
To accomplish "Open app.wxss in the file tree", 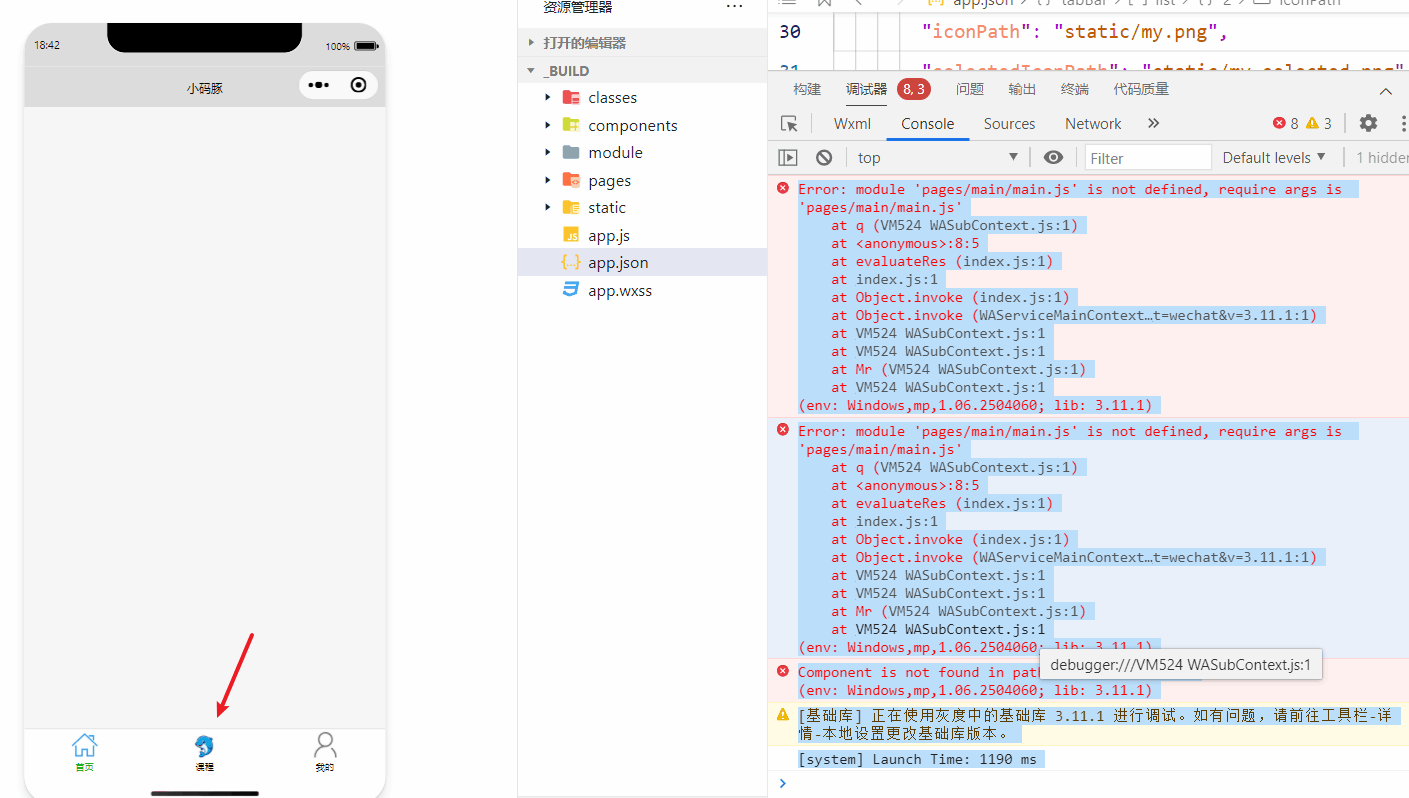I will (x=619, y=291).
